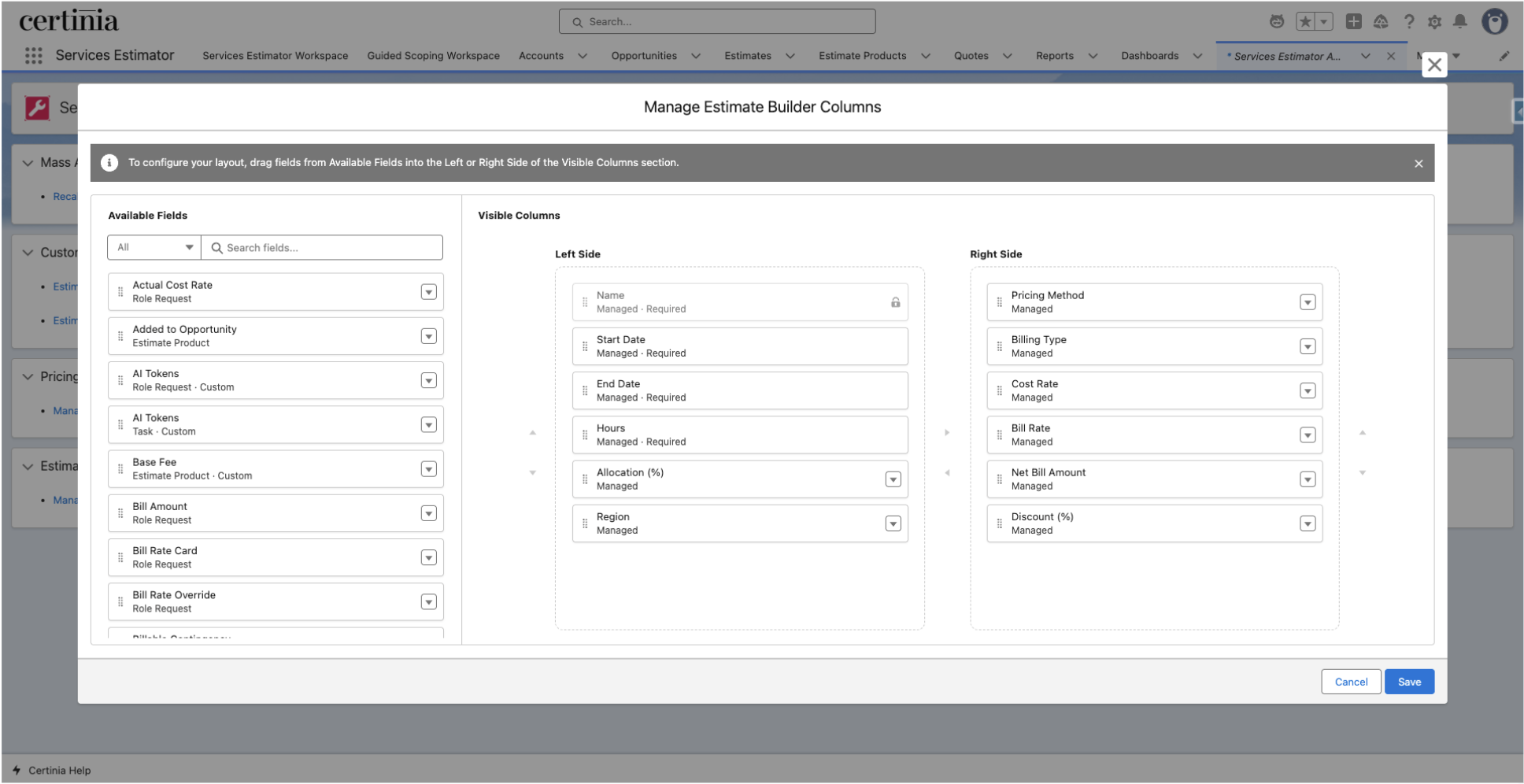Open the App Launcher grid icon
The height and width of the screenshot is (784, 1524).
33,55
